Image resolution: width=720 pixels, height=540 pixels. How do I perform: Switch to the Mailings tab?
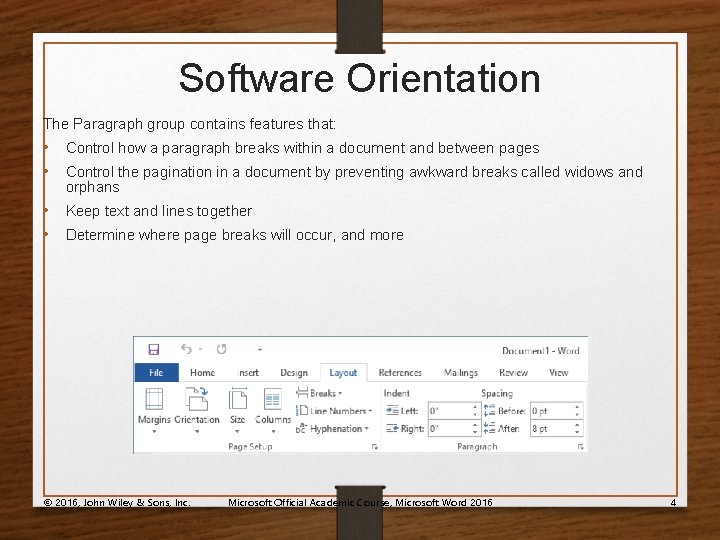click(461, 372)
